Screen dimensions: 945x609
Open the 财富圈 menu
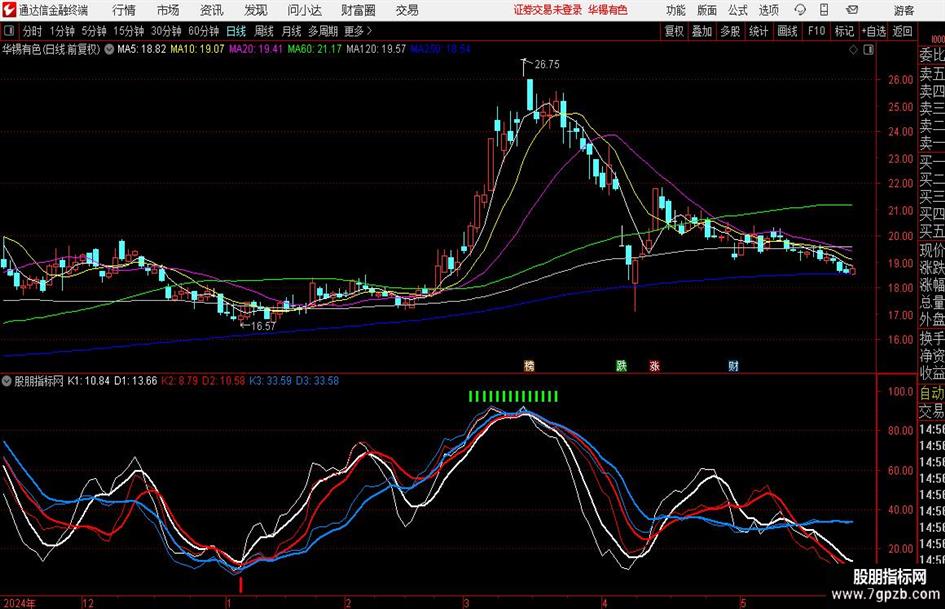tap(358, 10)
